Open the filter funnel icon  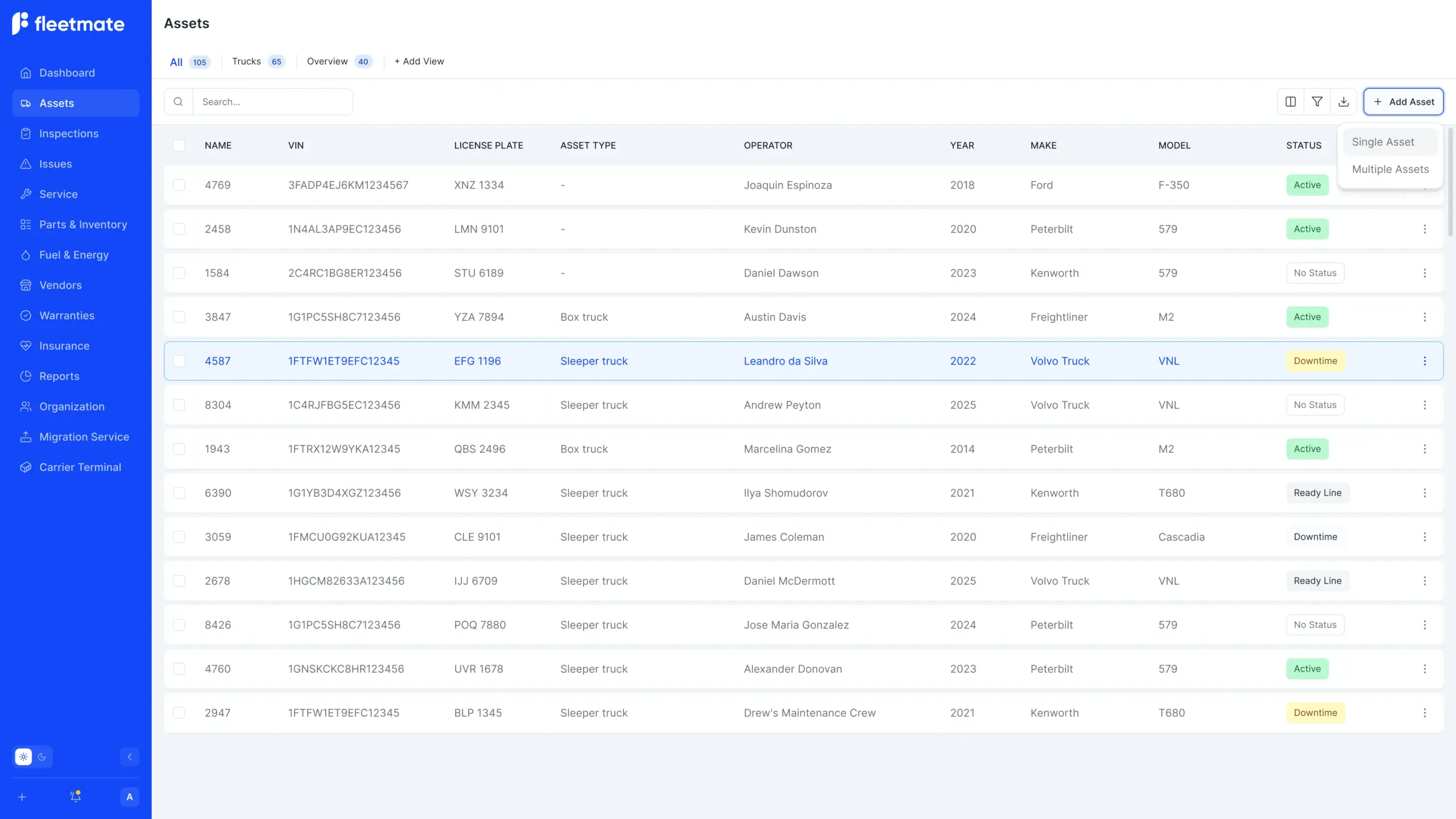click(x=1317, y=102)
